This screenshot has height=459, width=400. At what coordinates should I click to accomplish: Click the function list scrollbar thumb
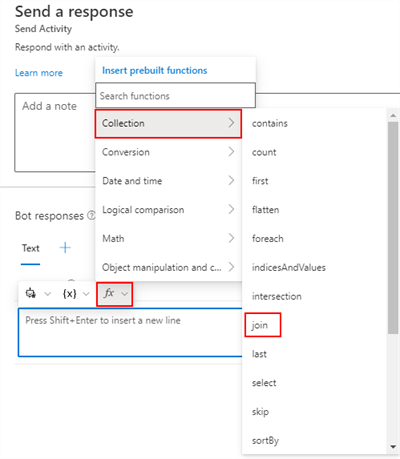click(393, 227)
